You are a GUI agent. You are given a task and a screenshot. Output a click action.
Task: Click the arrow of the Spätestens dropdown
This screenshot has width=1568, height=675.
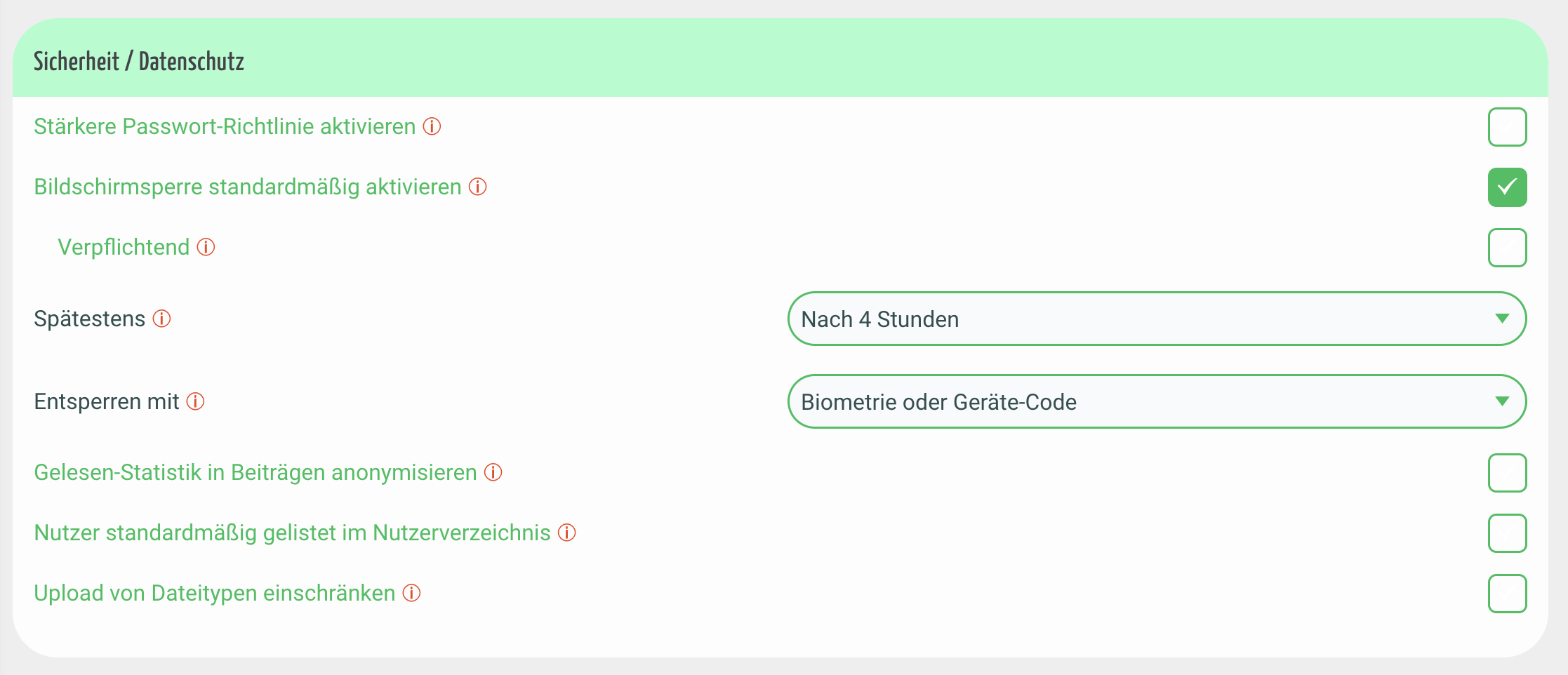pyautogui.click(x=1502, y=319)
